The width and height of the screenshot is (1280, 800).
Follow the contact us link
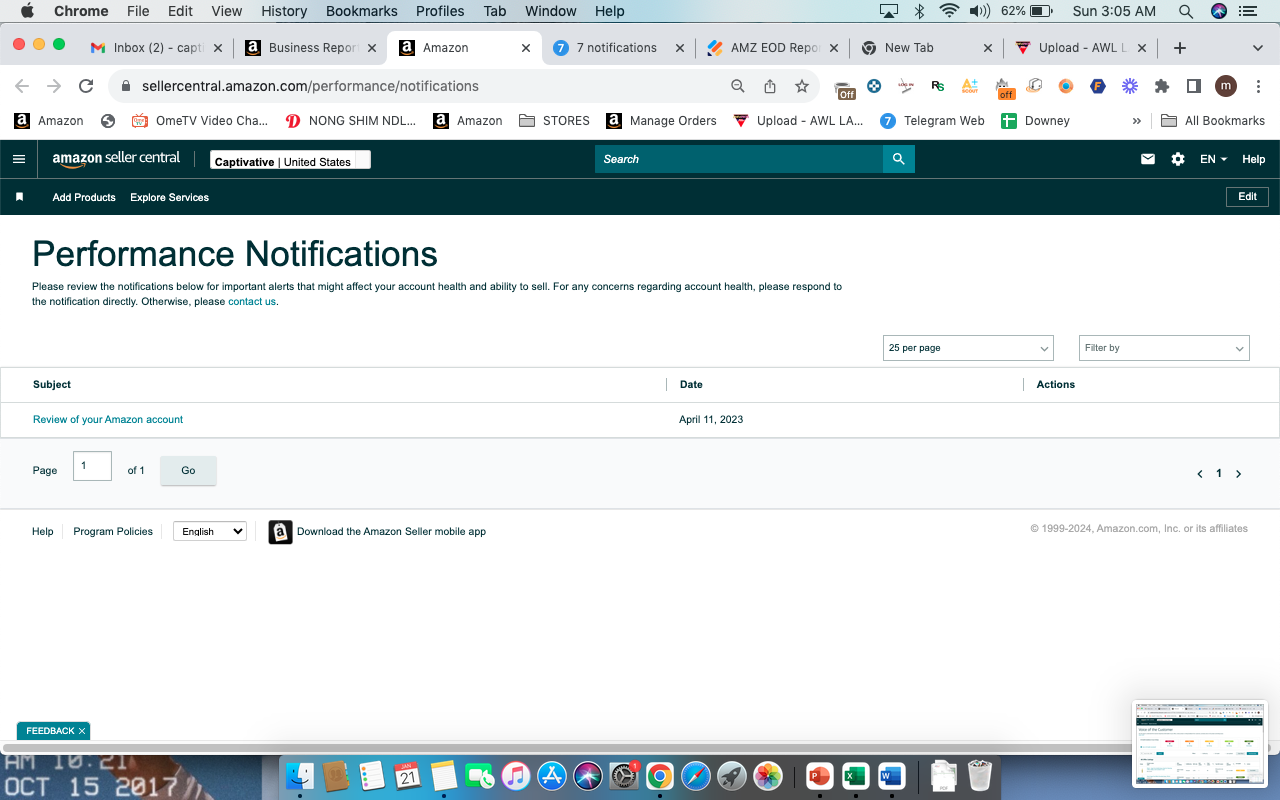pyautogui.click(x=252, y=302)
